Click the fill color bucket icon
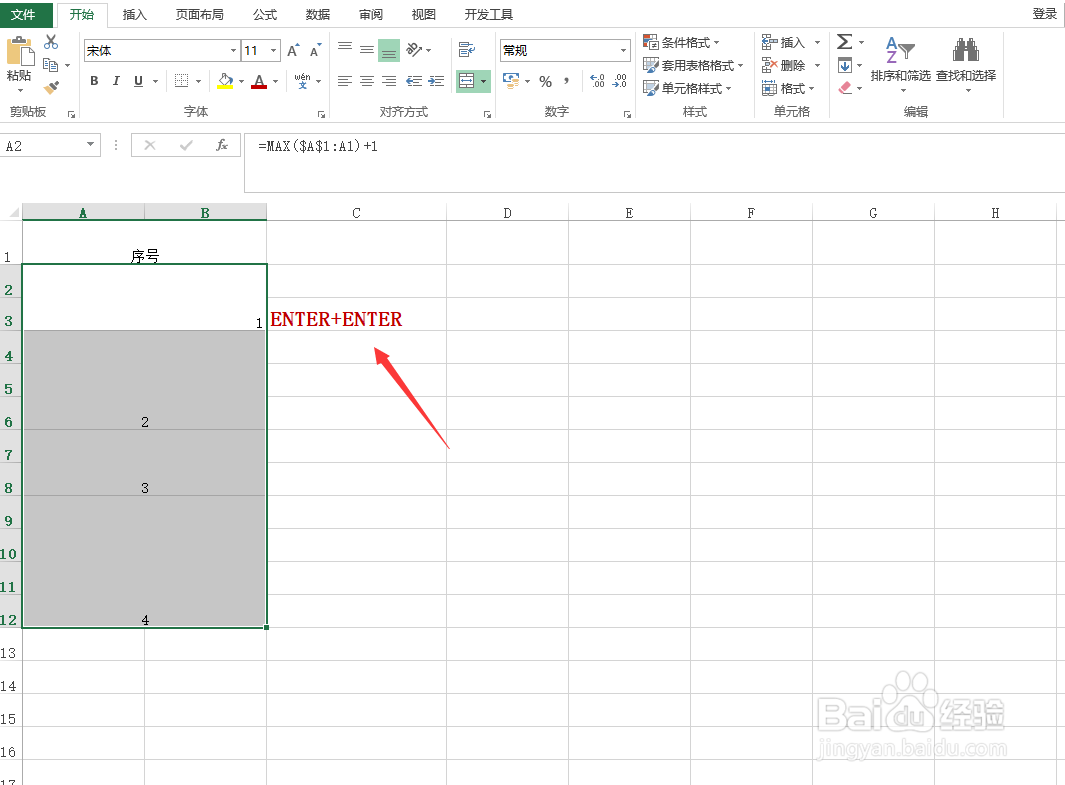The width and height of the screenshot is (1065, 785). click(225, 81)
